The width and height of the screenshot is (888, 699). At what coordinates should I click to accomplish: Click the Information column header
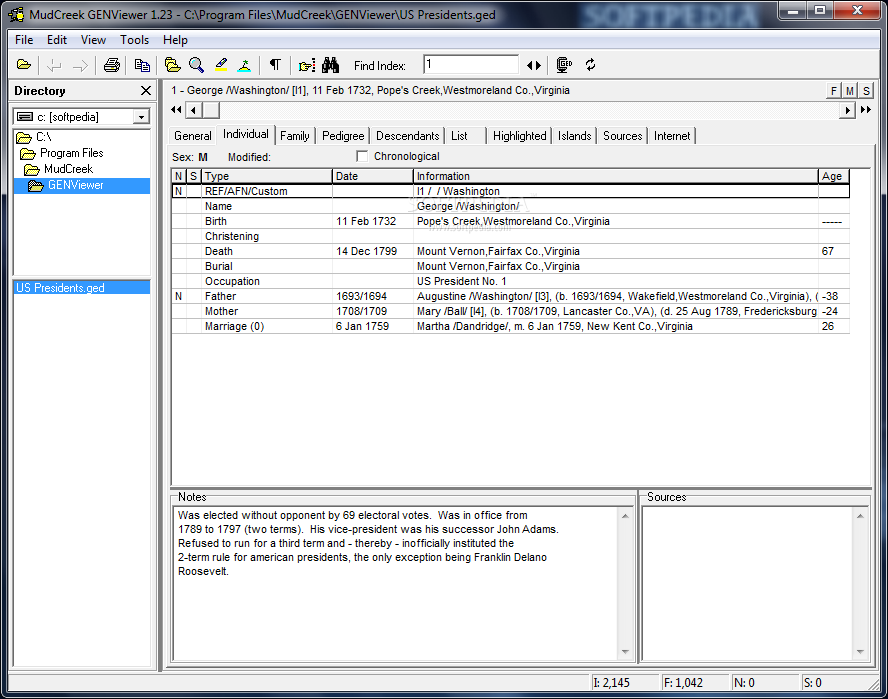coord(616,176)
